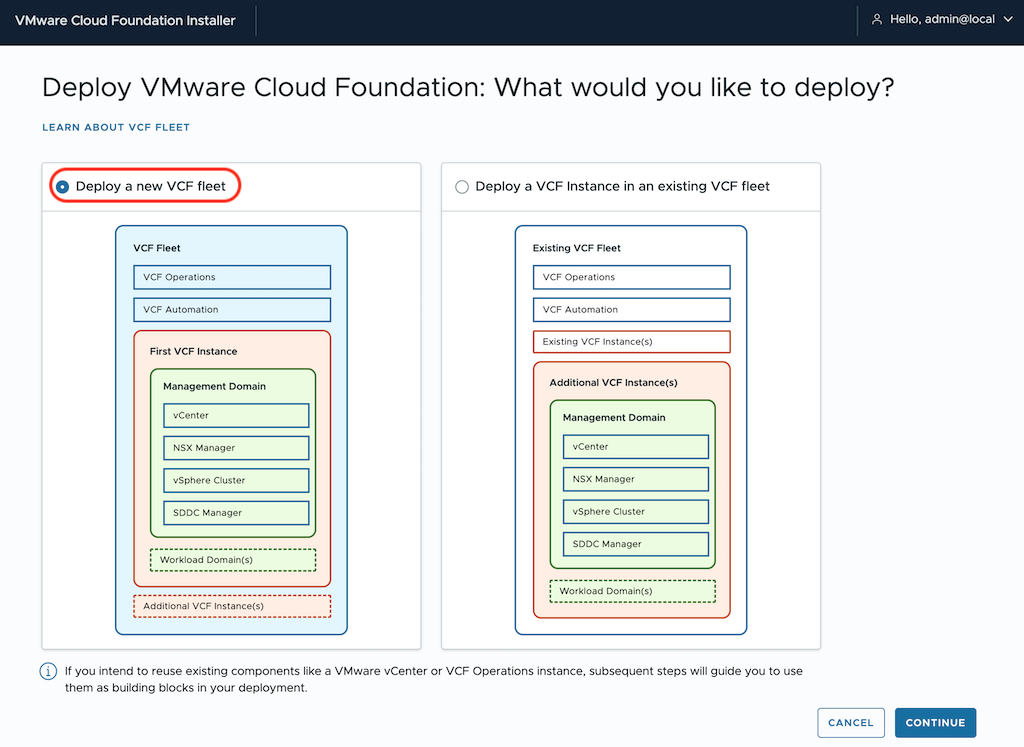The height and width of the screenshot is (747, 1024).
Task: Click Existing VCF Instance(s) box
Action: [x=632, y=342]
